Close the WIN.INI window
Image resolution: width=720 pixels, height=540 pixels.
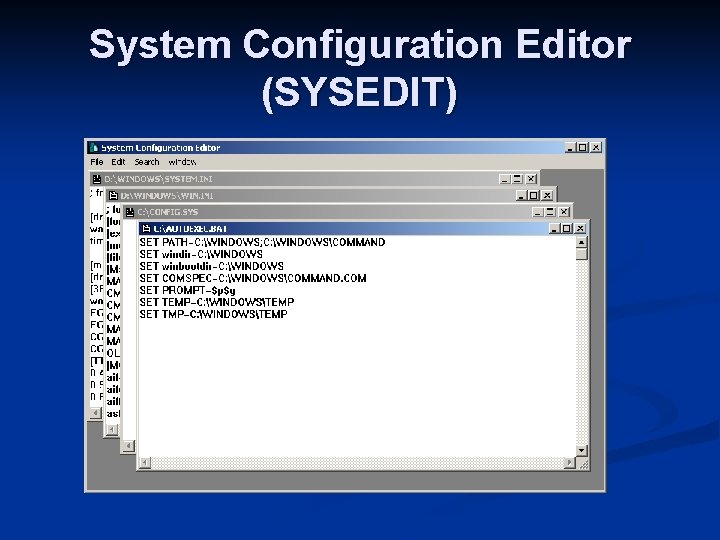click(x=547, y=196)
